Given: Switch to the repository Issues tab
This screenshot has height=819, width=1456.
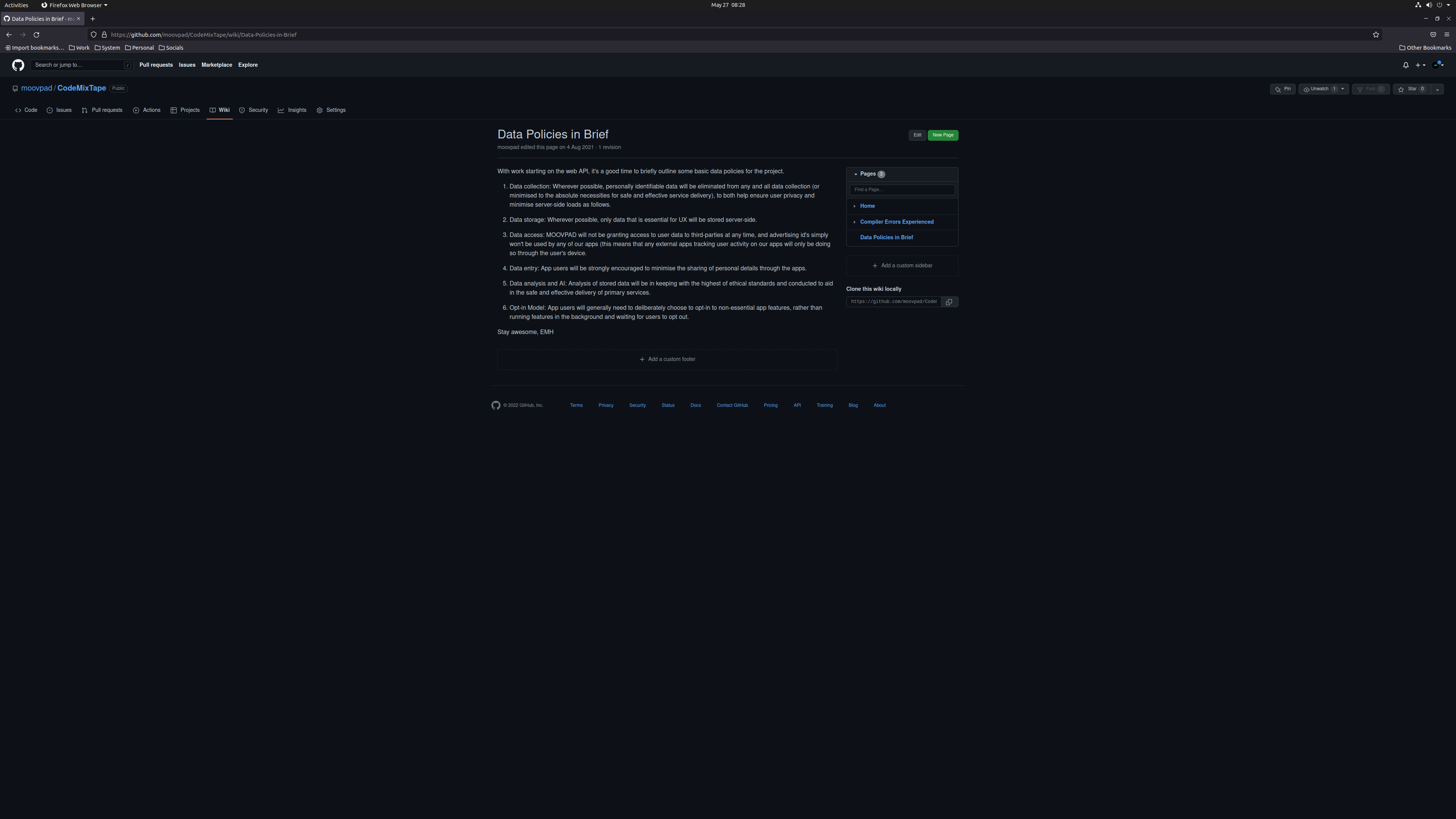Looking at the screenshot, I should point(59,110).
